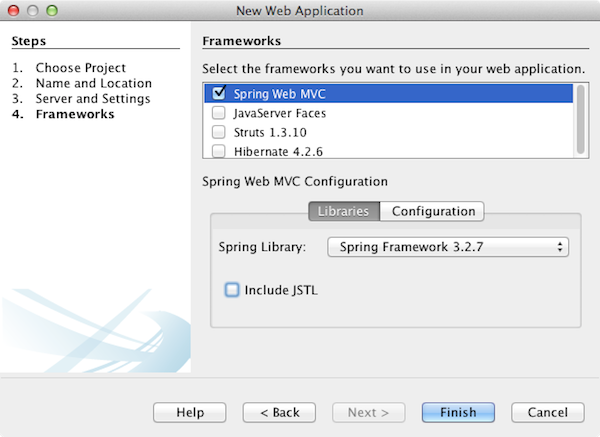Enable the JavaServer Faces framework checkbox
The width and height of the screenshot is (600, 437).
pos(218,113)
